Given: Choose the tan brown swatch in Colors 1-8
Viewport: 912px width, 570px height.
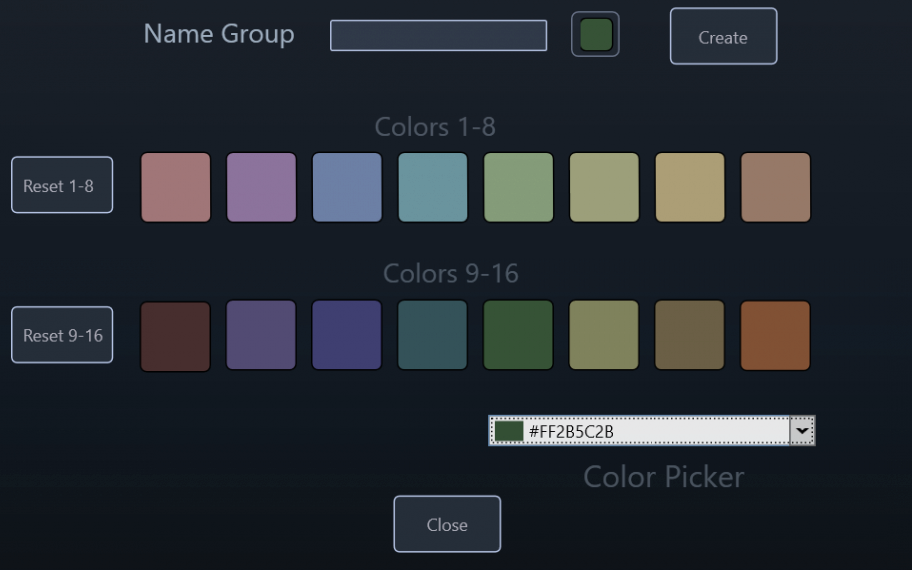Looking at the screenshot, I should 775,187.
